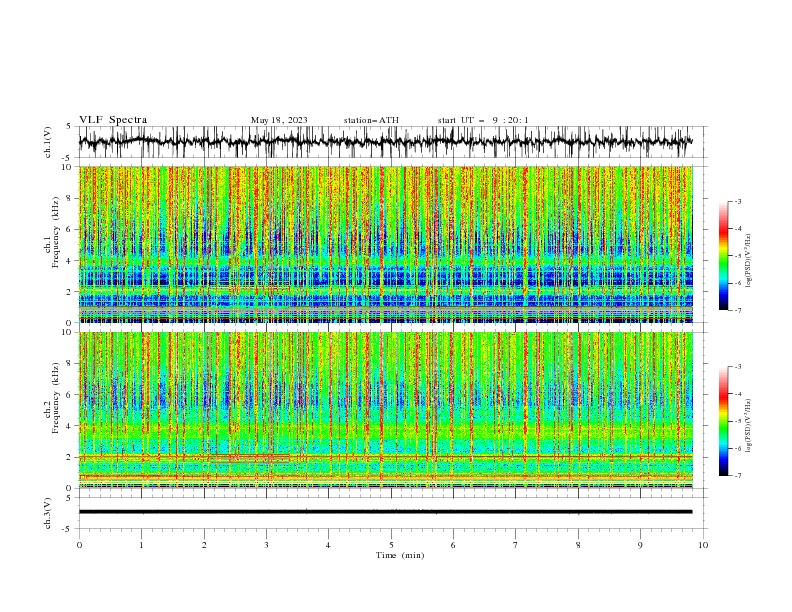792x612 pixels.
Task: Click the "7" label on the time axis
Action: coord(516,545)
